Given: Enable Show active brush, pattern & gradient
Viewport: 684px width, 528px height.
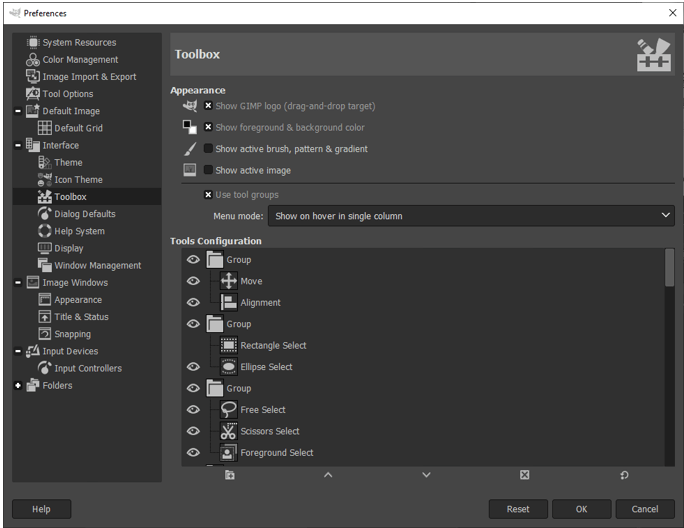Looking at the screenshot, I should (x=209, y=148).
